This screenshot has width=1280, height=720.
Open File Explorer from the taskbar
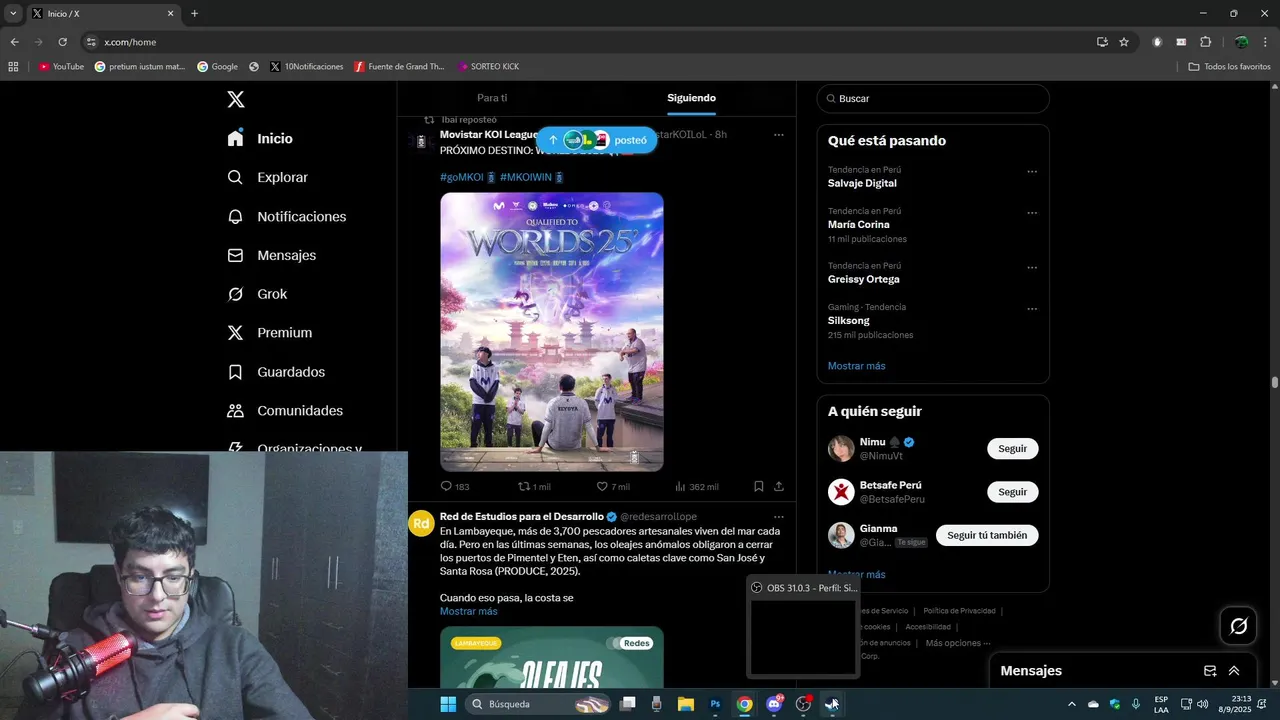pyautogui.click(x=686, y=704)
